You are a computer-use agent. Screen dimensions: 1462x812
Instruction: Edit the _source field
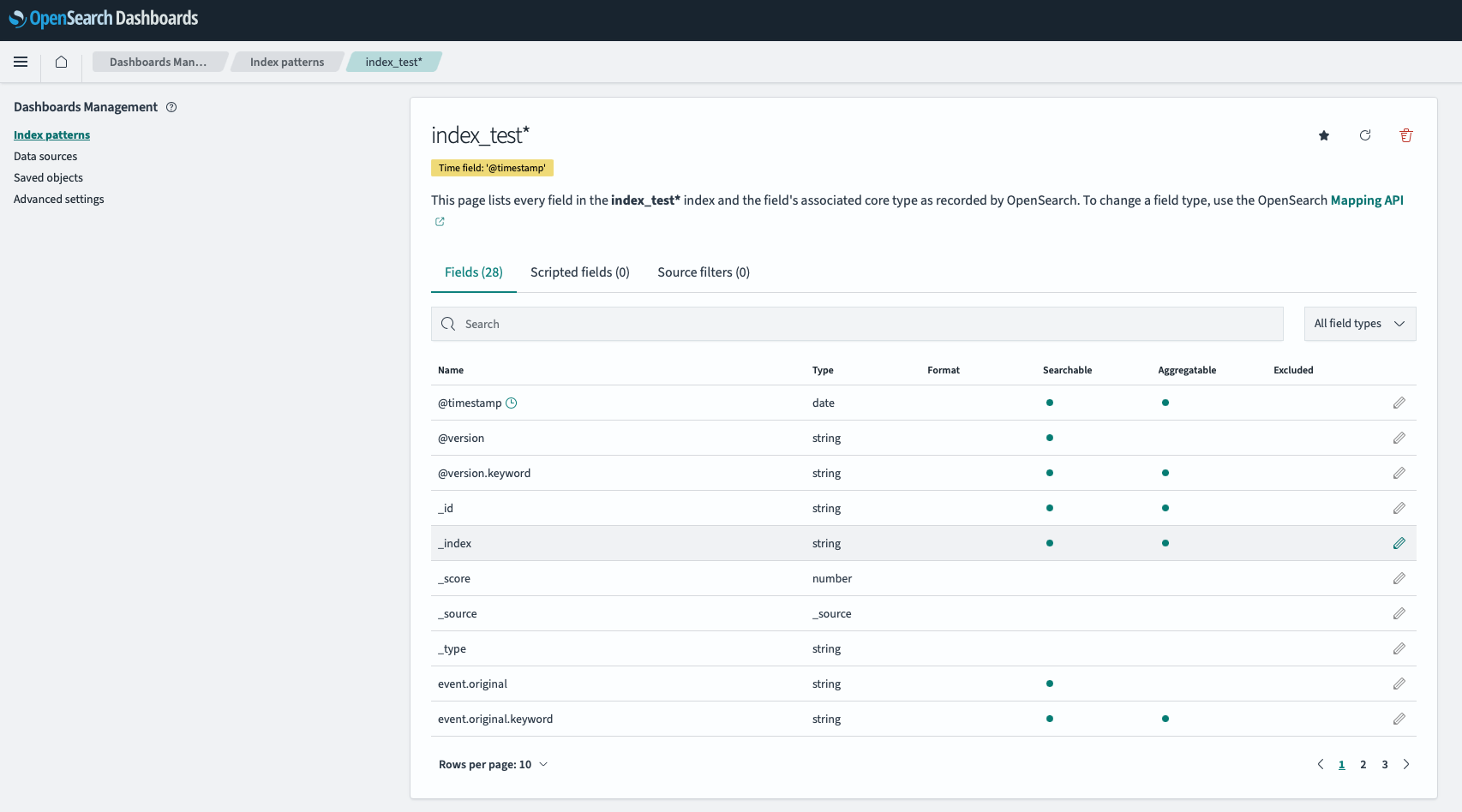coord(1399,613)
